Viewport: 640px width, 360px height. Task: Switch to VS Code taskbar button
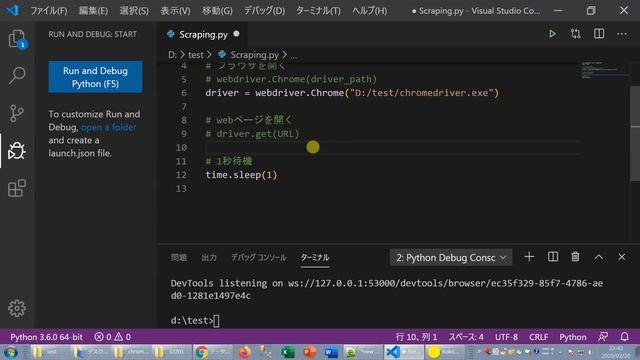click(x=404, y=352)
